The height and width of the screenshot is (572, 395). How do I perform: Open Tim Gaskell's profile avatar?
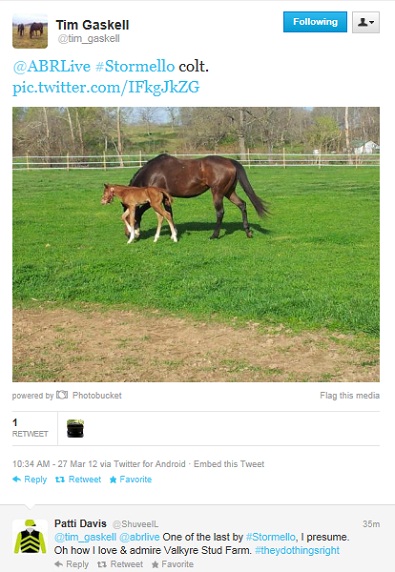[30, 31]
